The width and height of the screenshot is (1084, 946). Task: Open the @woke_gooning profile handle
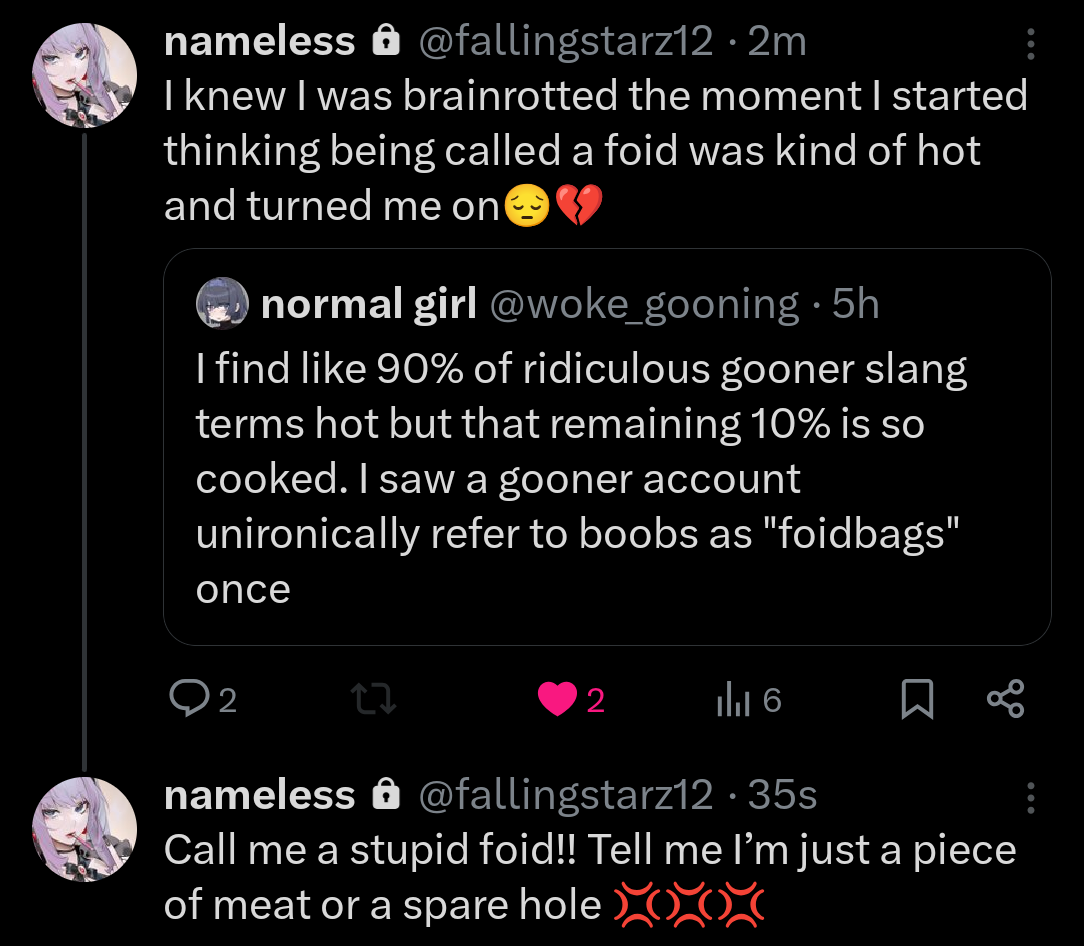pos(643,304)
